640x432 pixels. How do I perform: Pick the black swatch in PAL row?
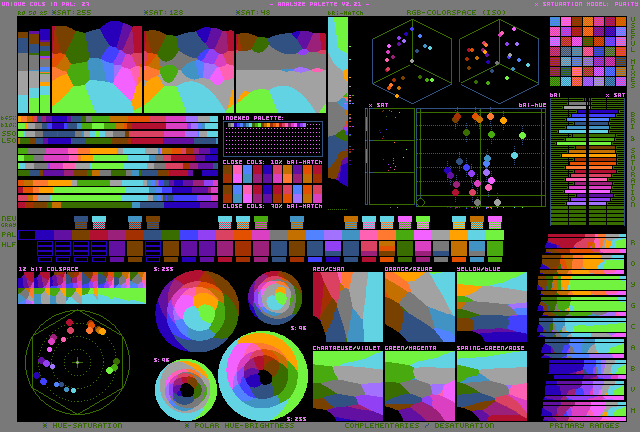click(27, 235)
